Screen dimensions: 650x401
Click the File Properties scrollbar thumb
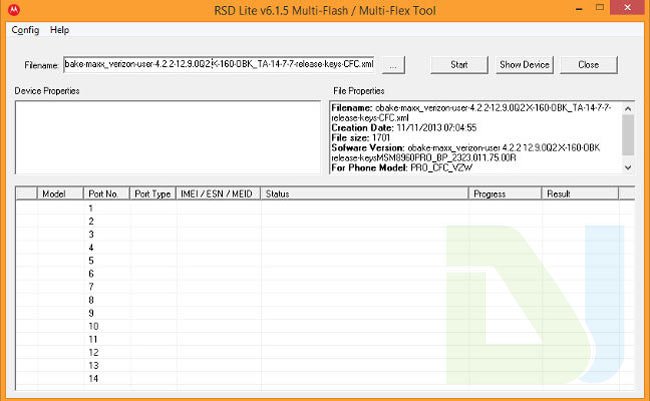(628, 135)
